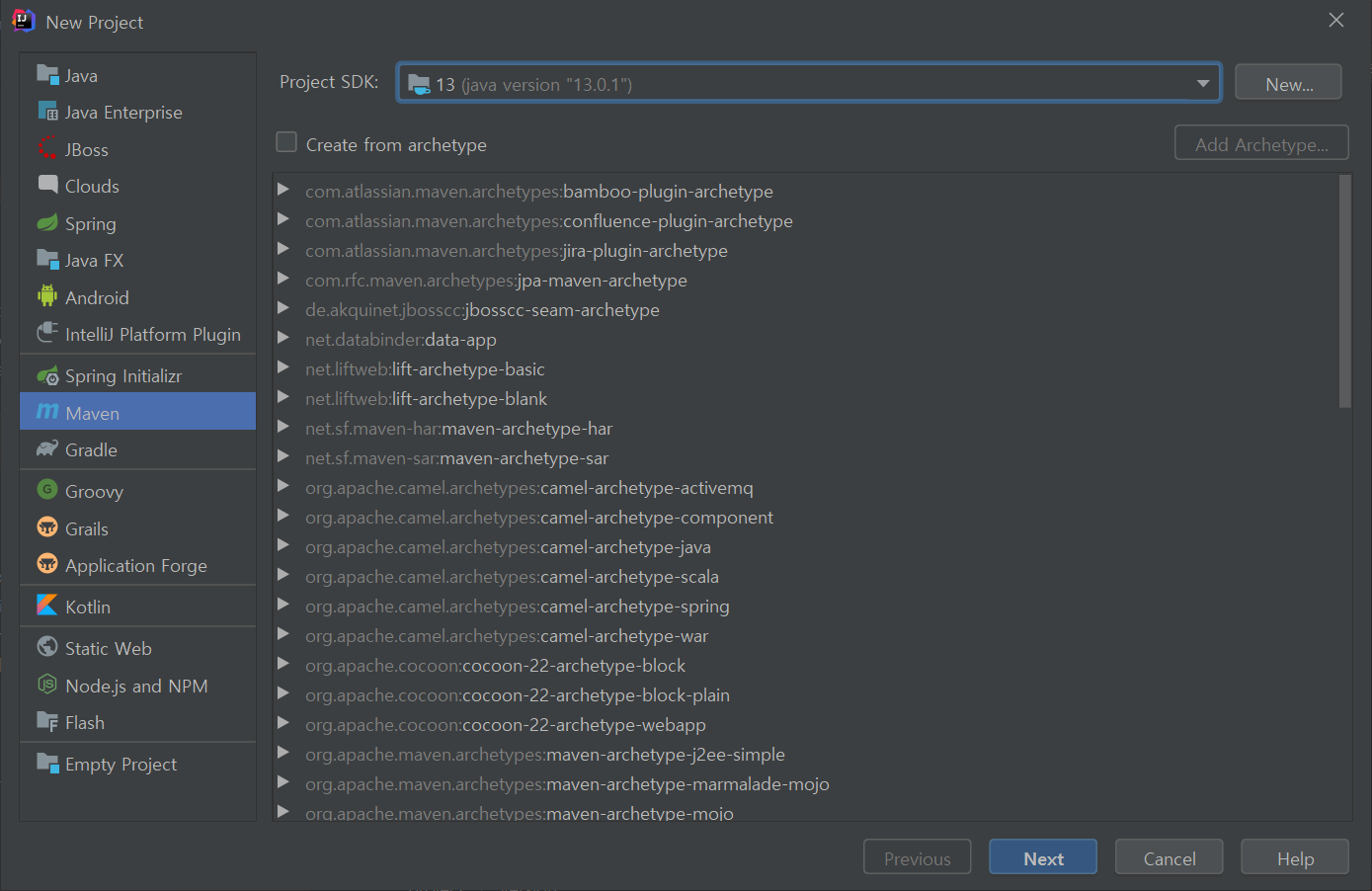Open the Project SDK dropdown arrow
This screenshot has height=891, width=1372.
click(1202, 83)
